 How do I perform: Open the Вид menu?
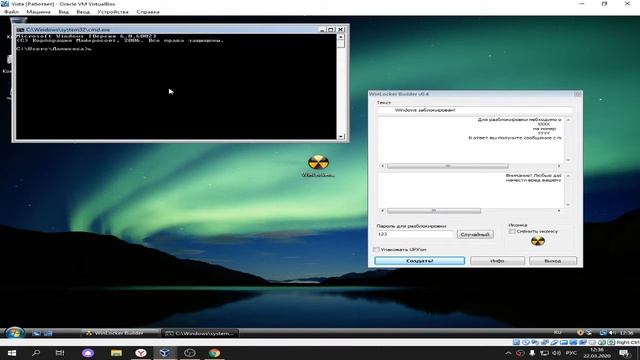[x=63, y=12]
